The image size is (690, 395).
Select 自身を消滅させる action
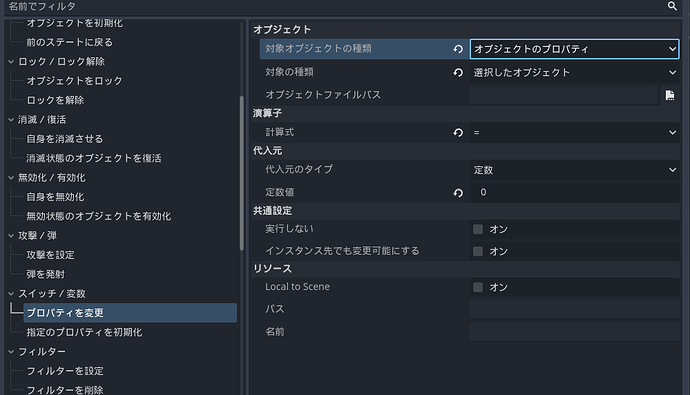tap(65, 139)
